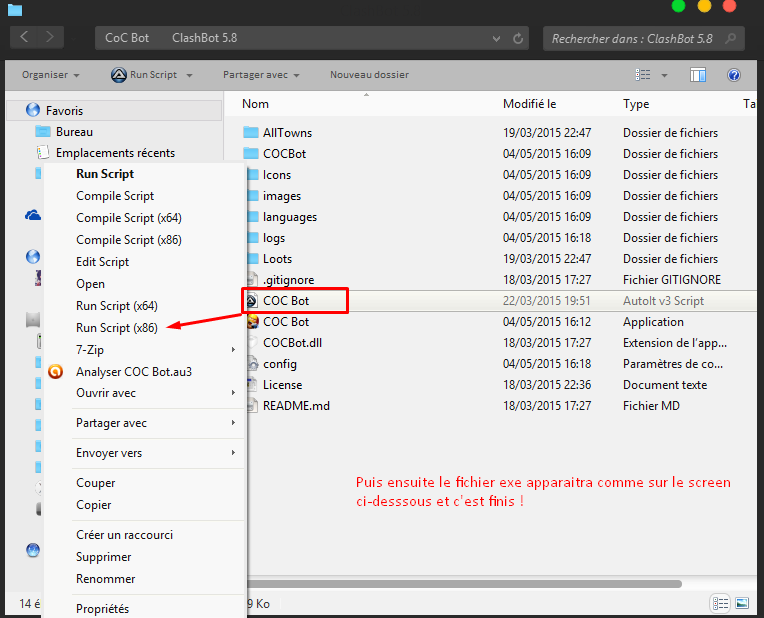Sort files by Modifié le column

(x=530, y=104)
